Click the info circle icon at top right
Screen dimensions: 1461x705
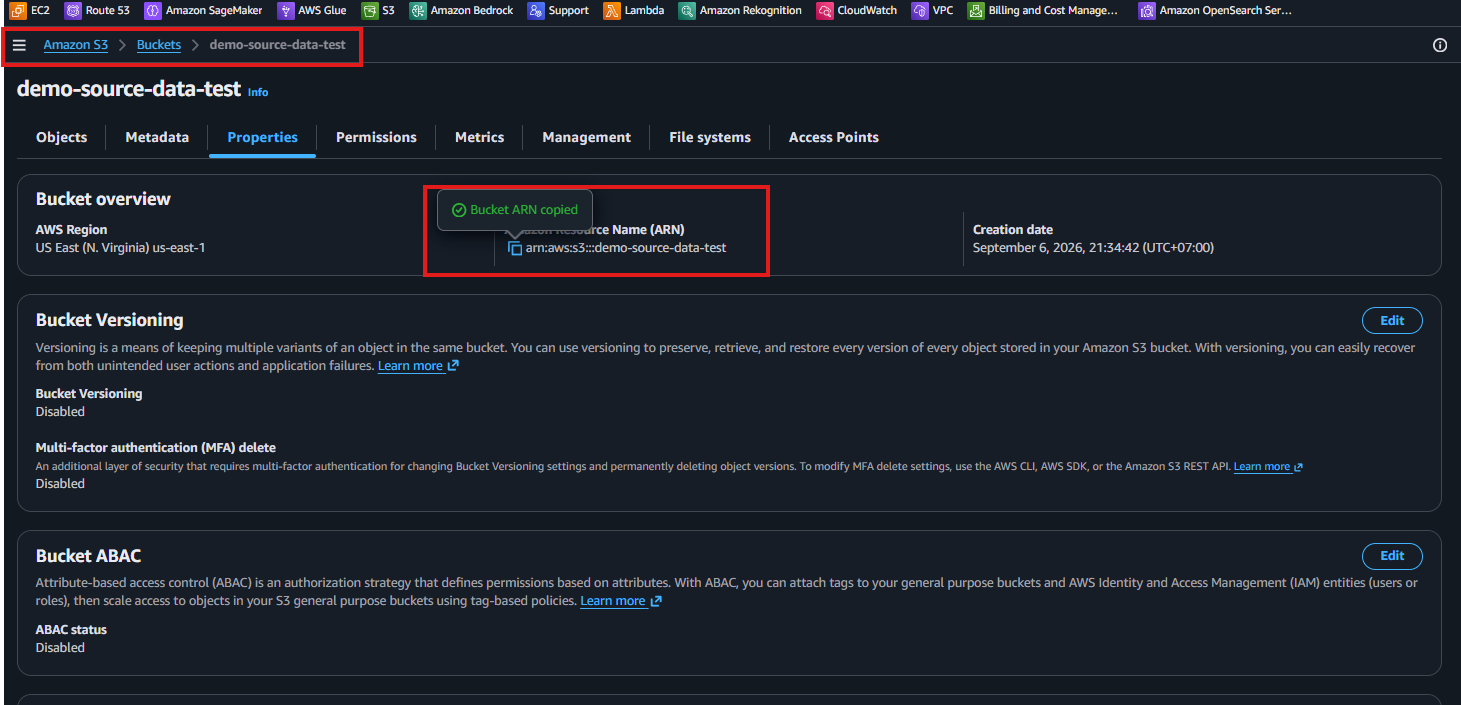tap(1440, 45)
